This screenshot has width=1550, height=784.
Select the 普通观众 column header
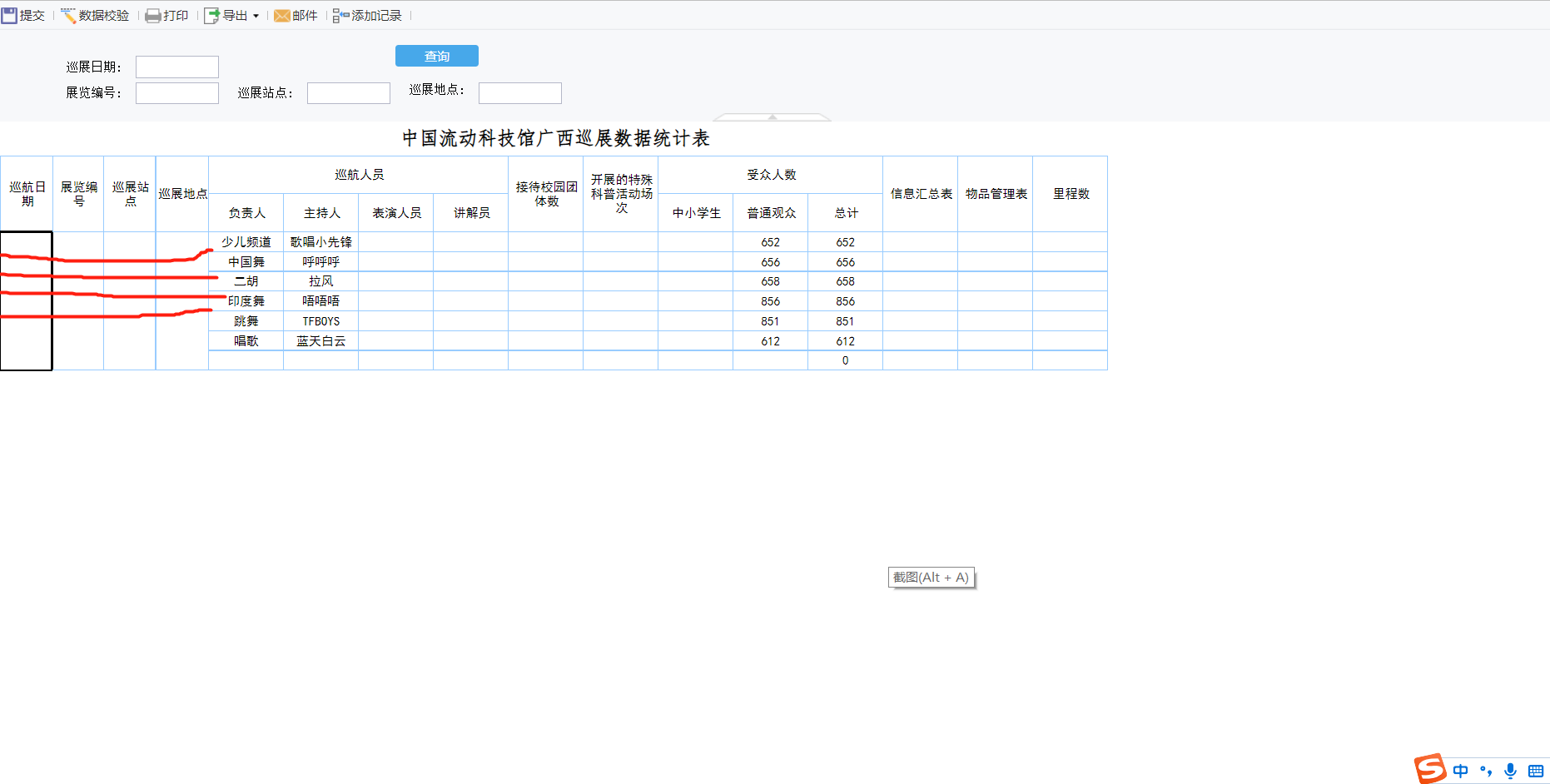click(x=771, y=213)
